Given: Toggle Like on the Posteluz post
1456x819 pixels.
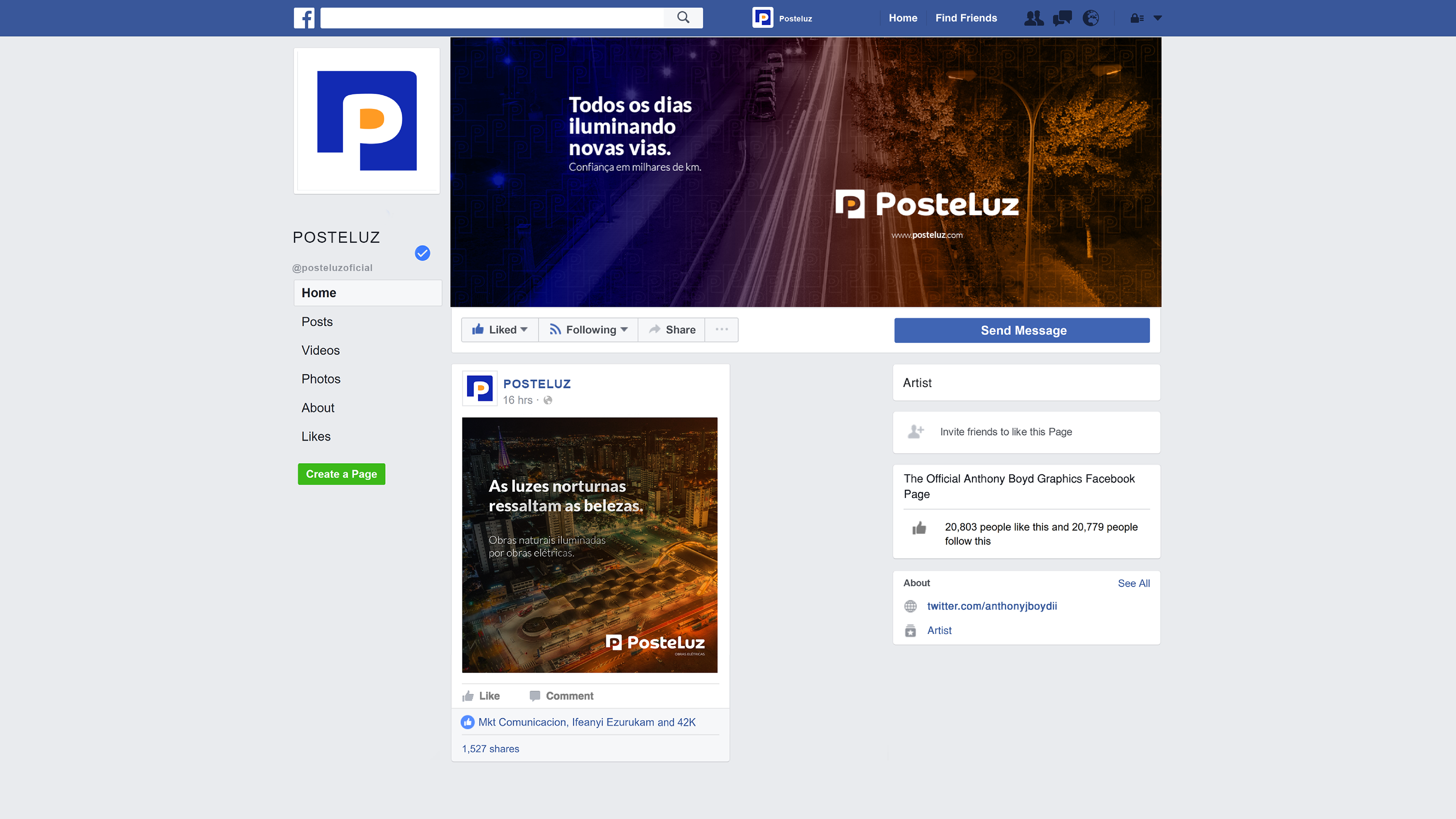Looking at the screenshot, I should [x=481, y=696].
